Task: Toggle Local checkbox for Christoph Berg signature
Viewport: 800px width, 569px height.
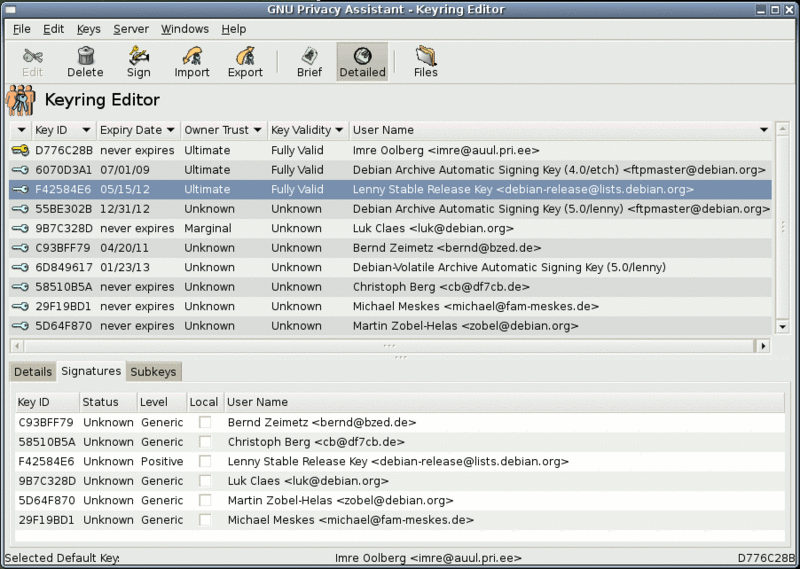Action: pos(205,441)
